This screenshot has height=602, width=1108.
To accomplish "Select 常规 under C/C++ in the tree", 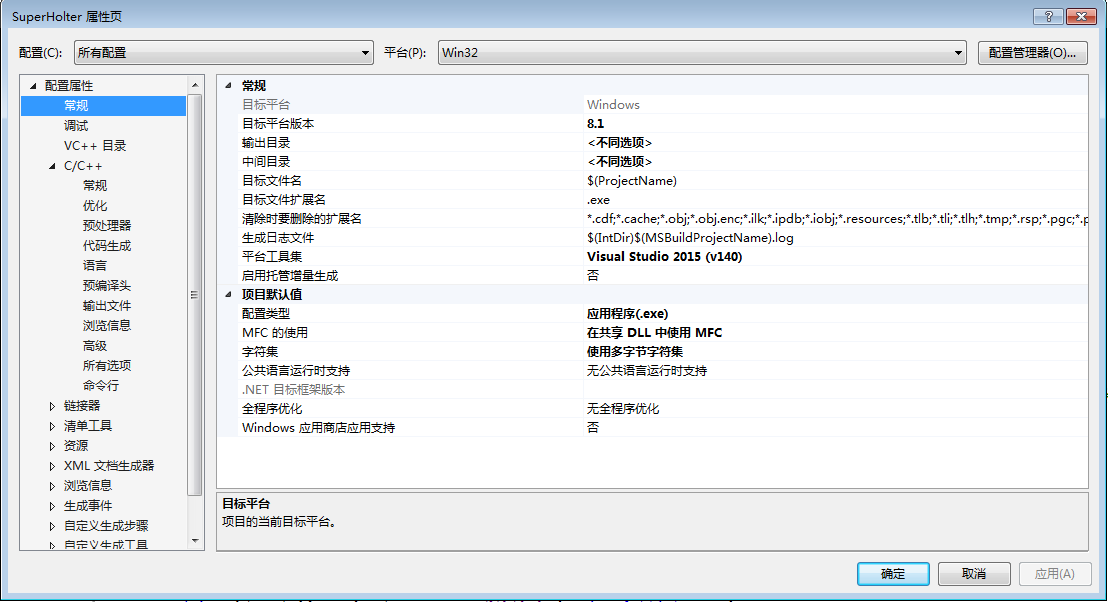I will (x=95, y=186).
